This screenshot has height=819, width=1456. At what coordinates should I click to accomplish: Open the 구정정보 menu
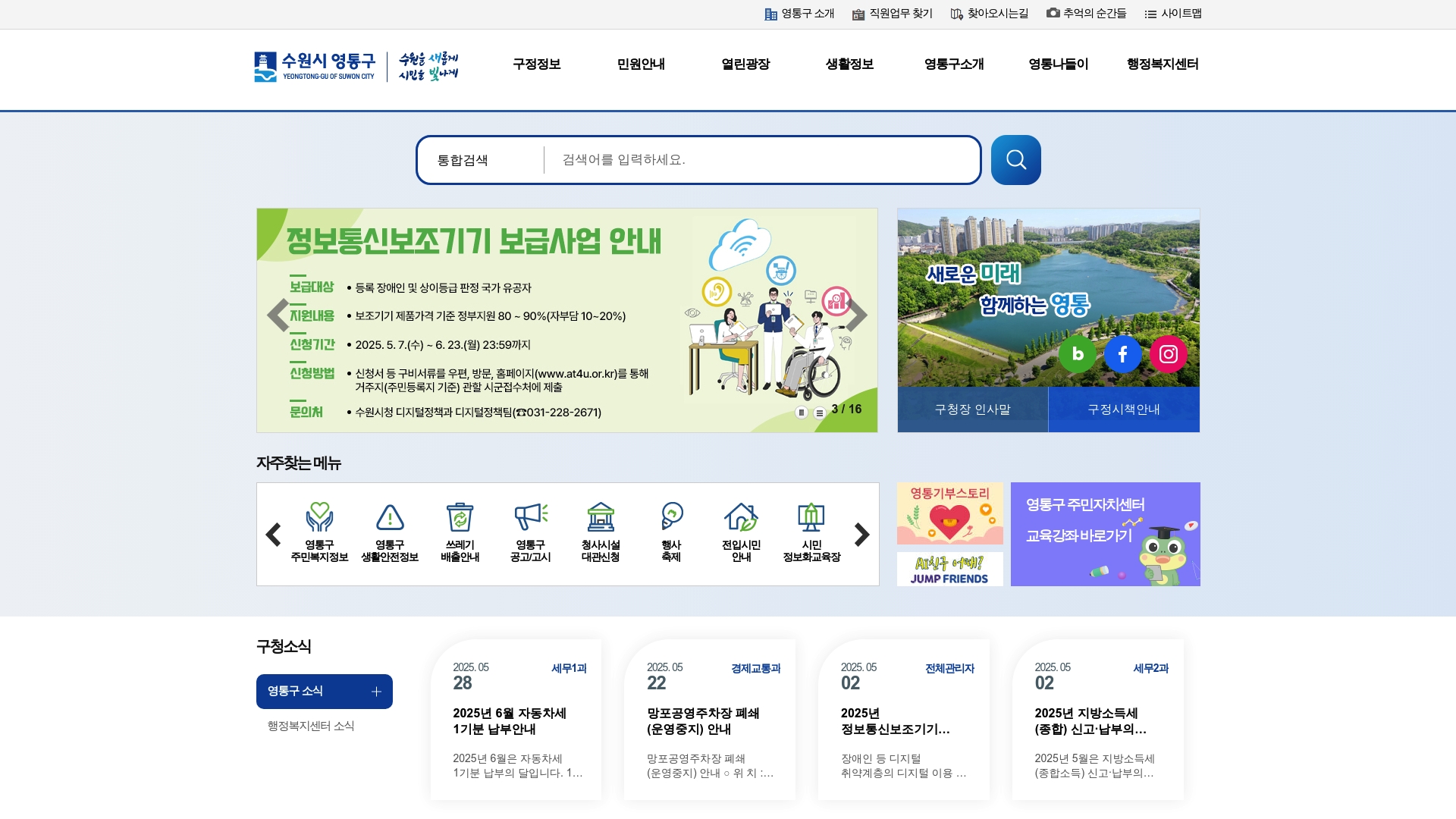pyautogui.click(x=537, y=64)
